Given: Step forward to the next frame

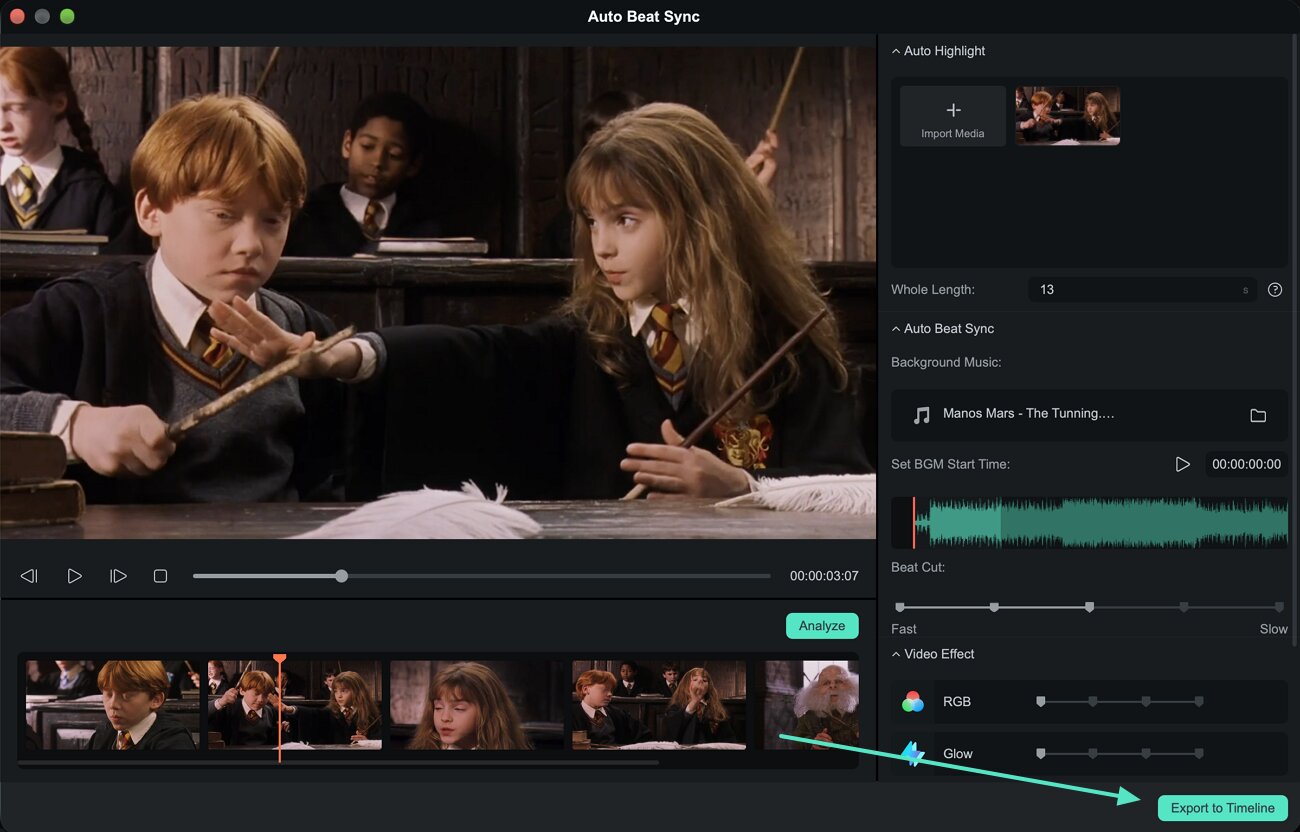Looking at the screenshot, I should [x=118, y=576].
